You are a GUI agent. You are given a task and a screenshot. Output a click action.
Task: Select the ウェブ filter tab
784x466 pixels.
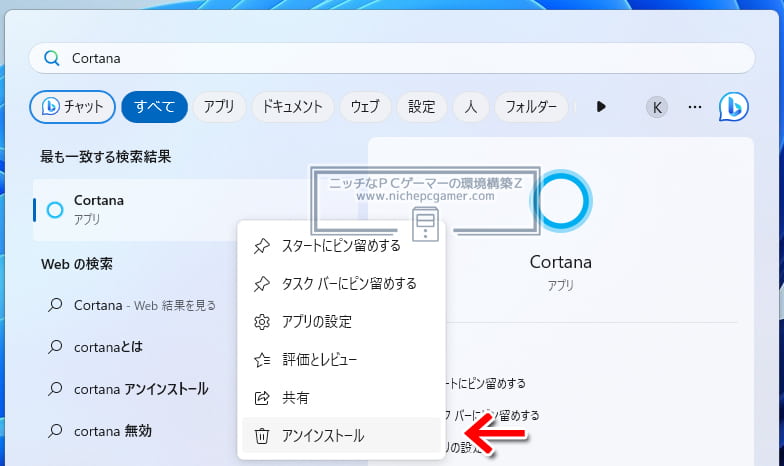pos(365,106)
